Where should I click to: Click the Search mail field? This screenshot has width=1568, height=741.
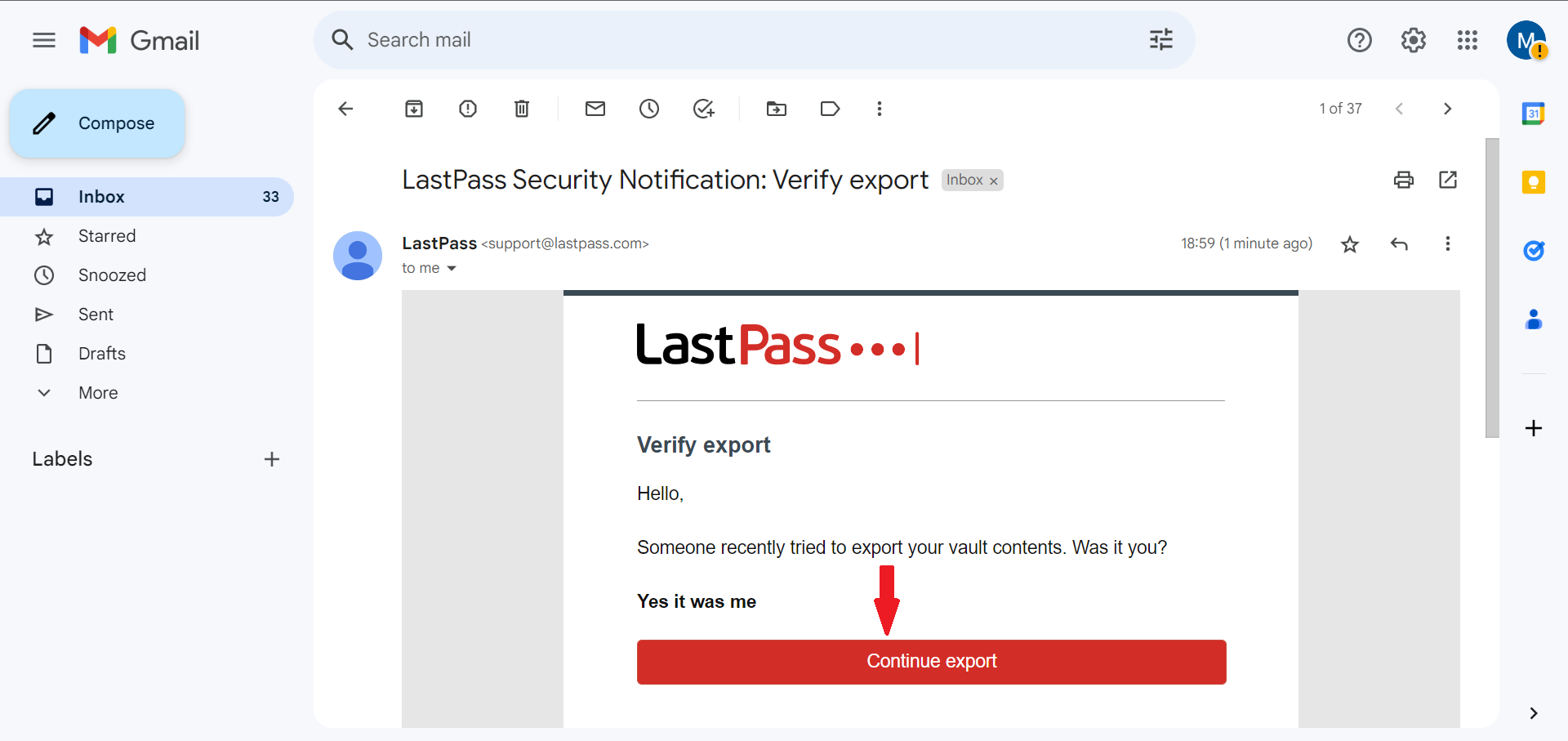coord(735,40)
